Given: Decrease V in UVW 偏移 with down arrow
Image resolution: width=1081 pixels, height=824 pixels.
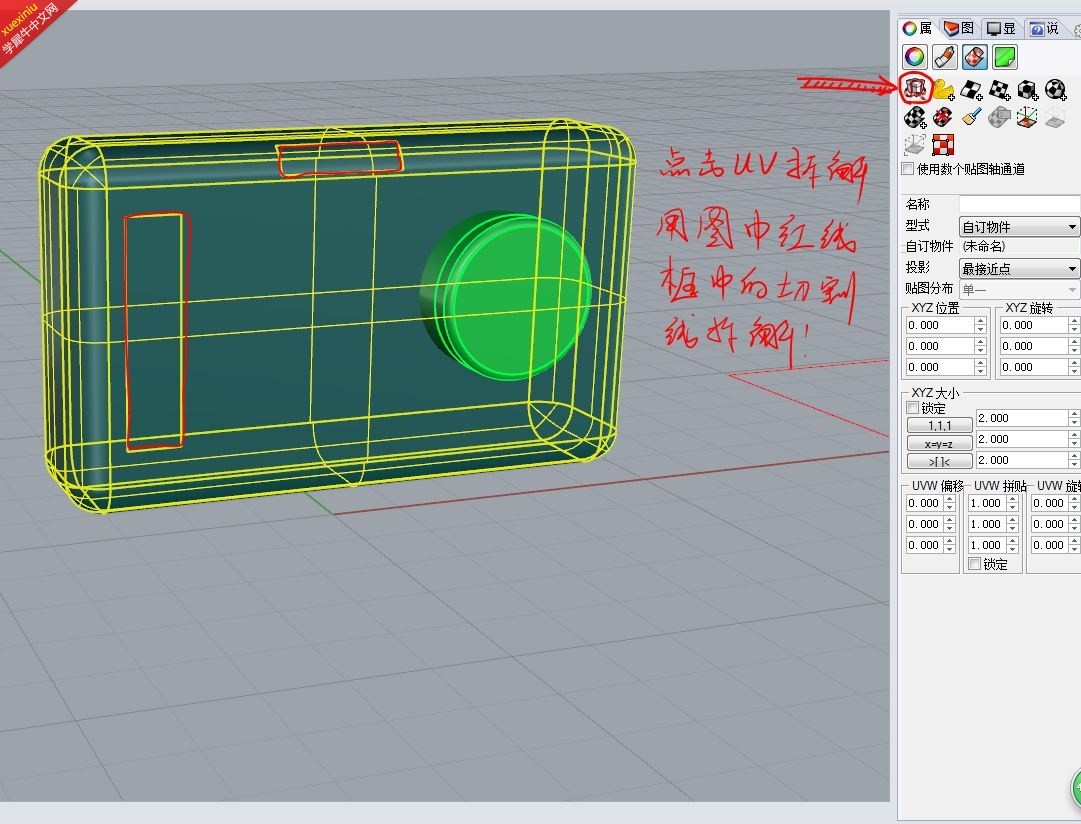Looking at the screenshot, I should coord(949,528).
